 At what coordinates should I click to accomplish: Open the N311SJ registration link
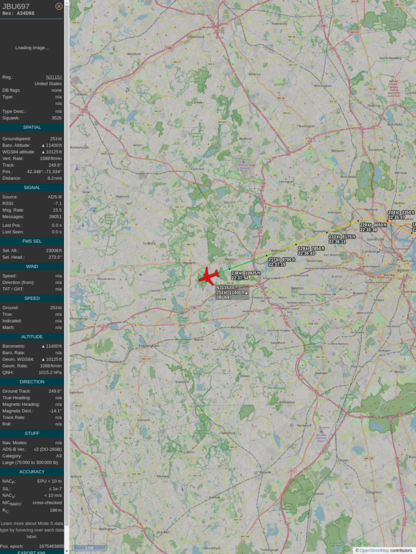pos(54,77)
